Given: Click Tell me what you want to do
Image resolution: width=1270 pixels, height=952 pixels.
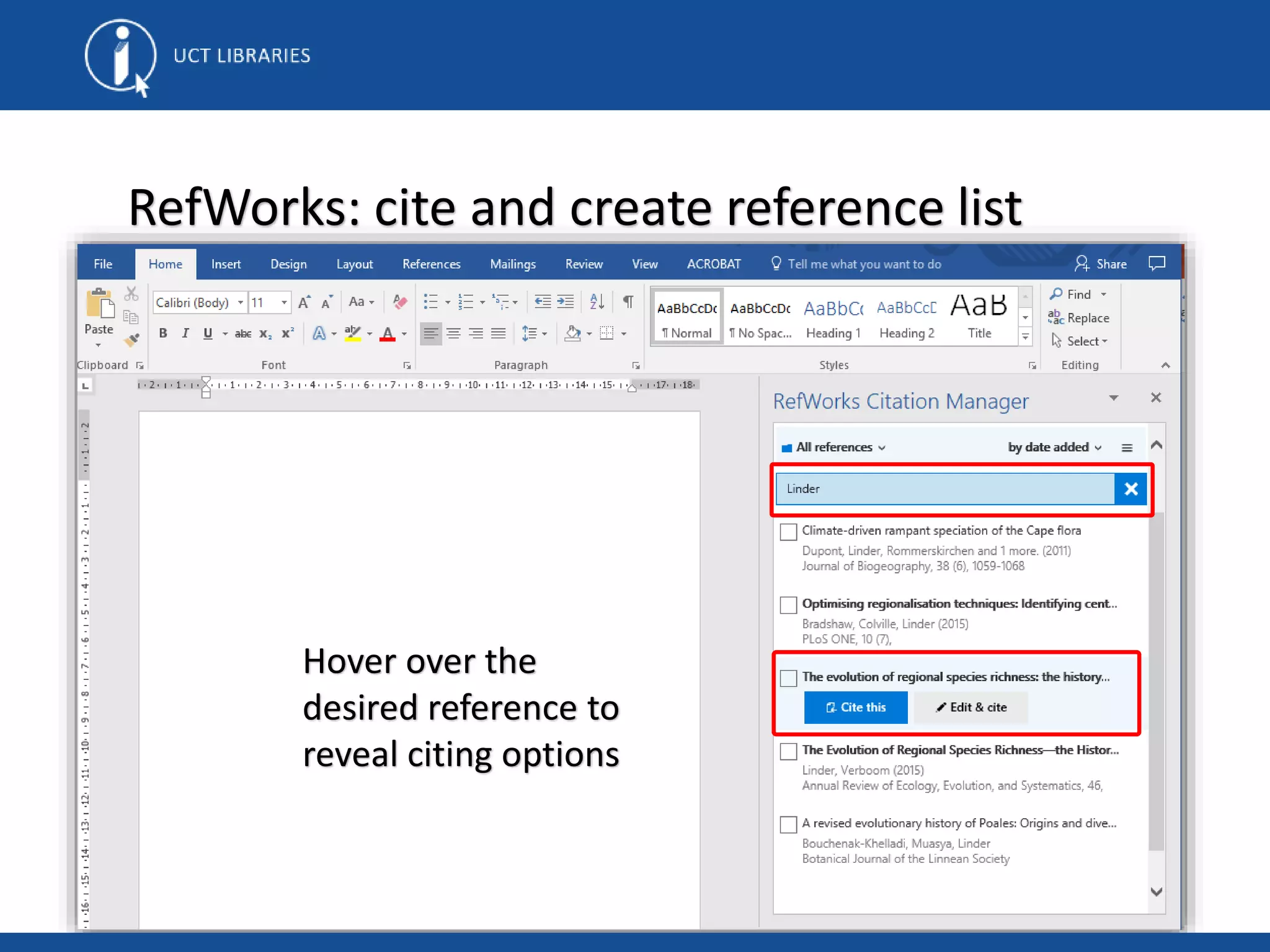Looking at the screenshot, I should coord(856,264).
